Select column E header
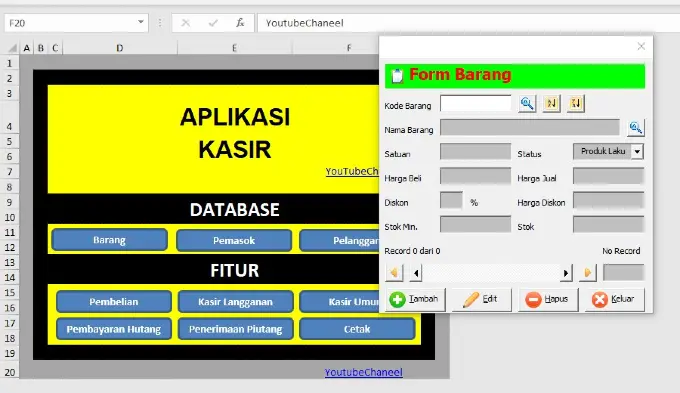Screen dimensions: 680x393 click(x=234, y=48)
